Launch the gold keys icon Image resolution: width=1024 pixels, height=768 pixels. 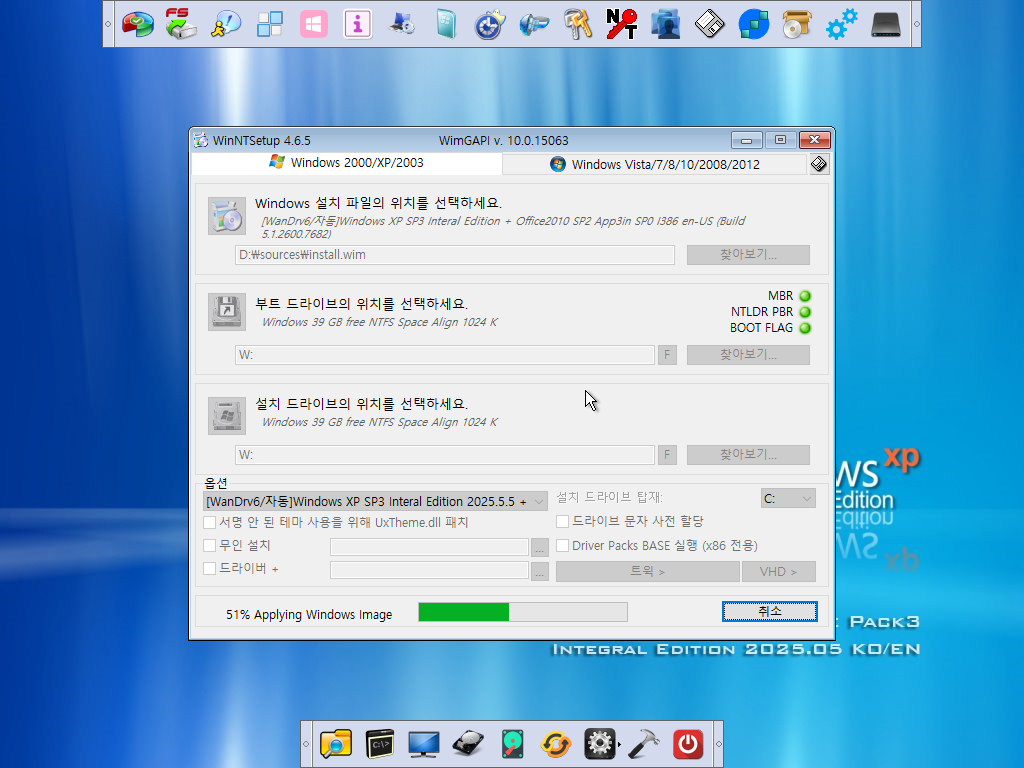coord(577,24)
